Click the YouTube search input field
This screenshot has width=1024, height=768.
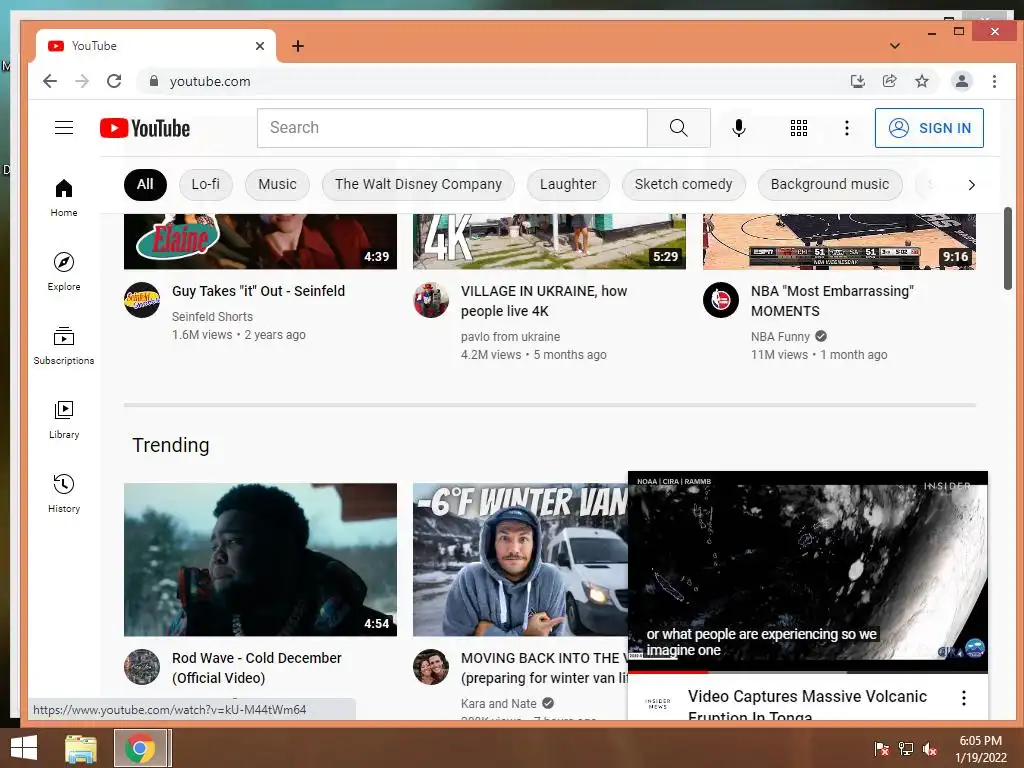(452, 128)
